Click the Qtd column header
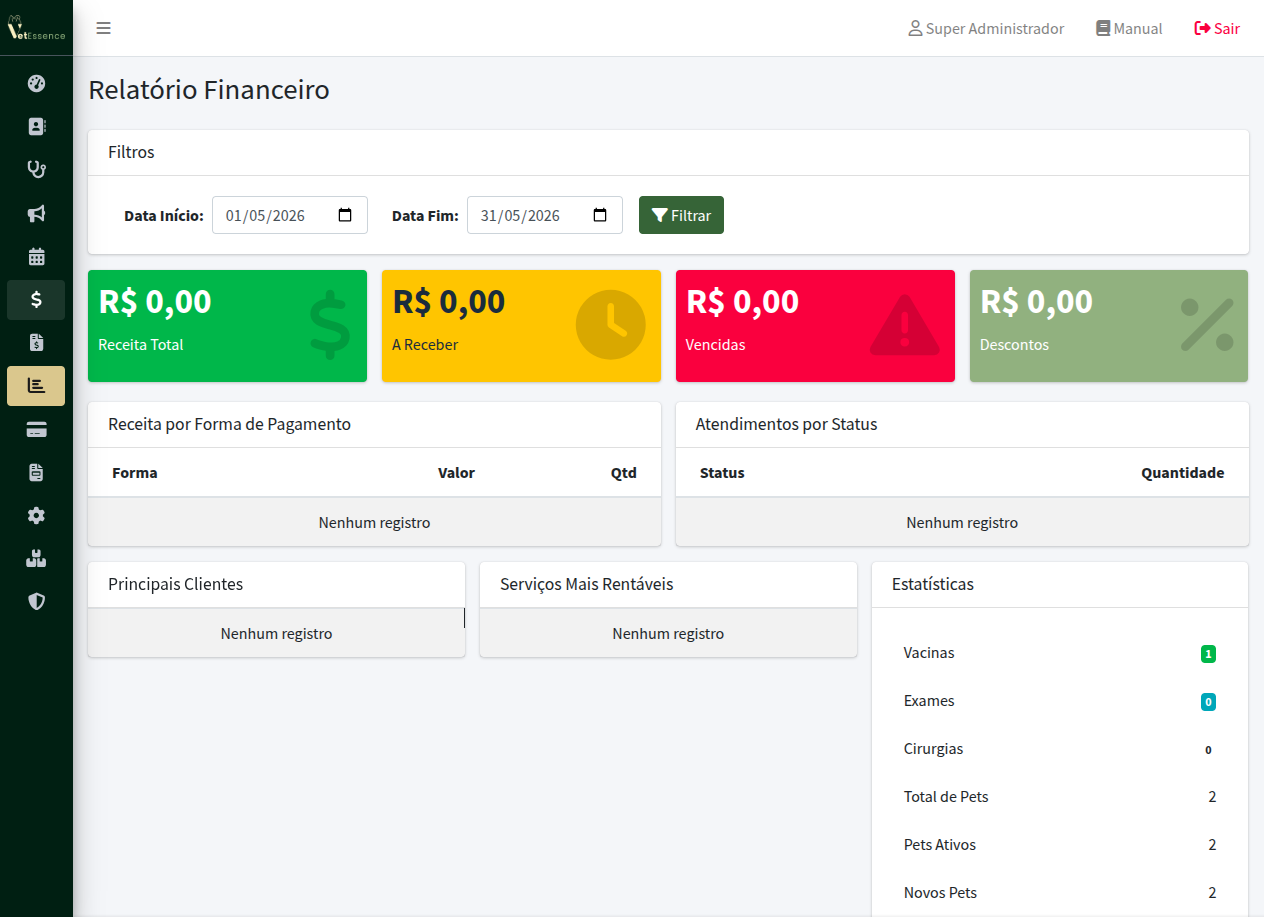The image size is (1264, 917). (624, 473)
